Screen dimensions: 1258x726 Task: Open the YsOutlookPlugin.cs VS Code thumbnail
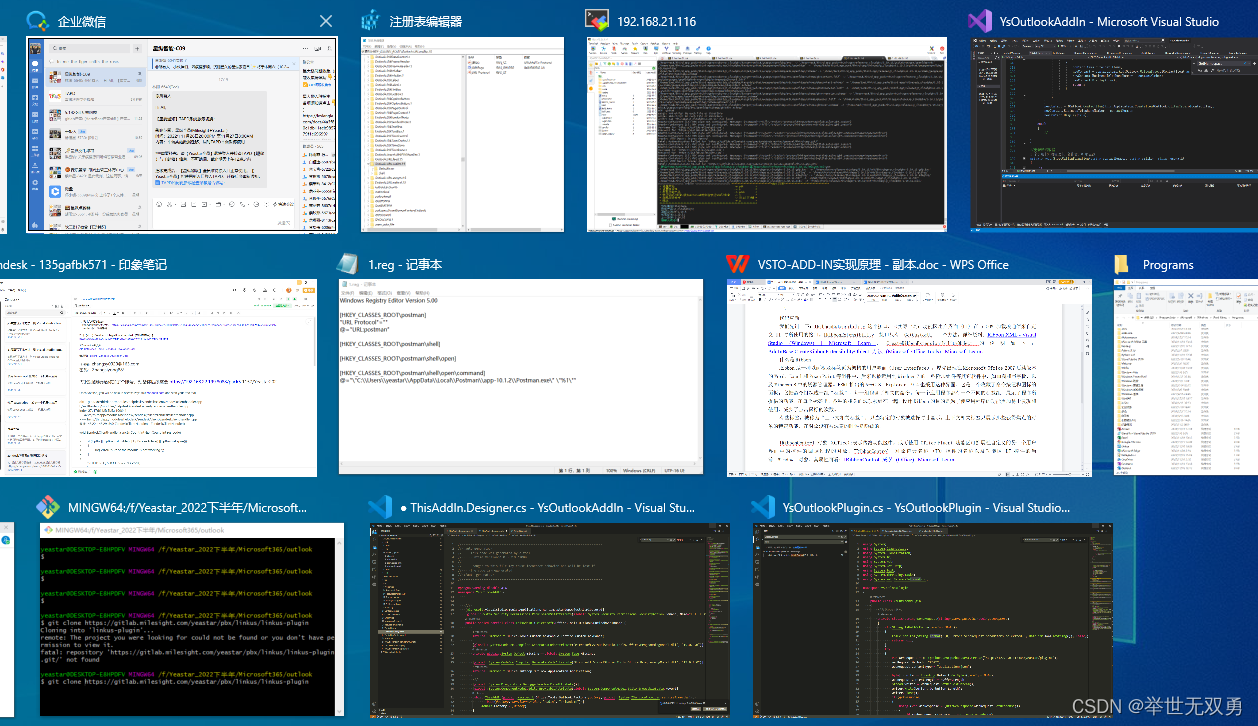pos(933,618)
